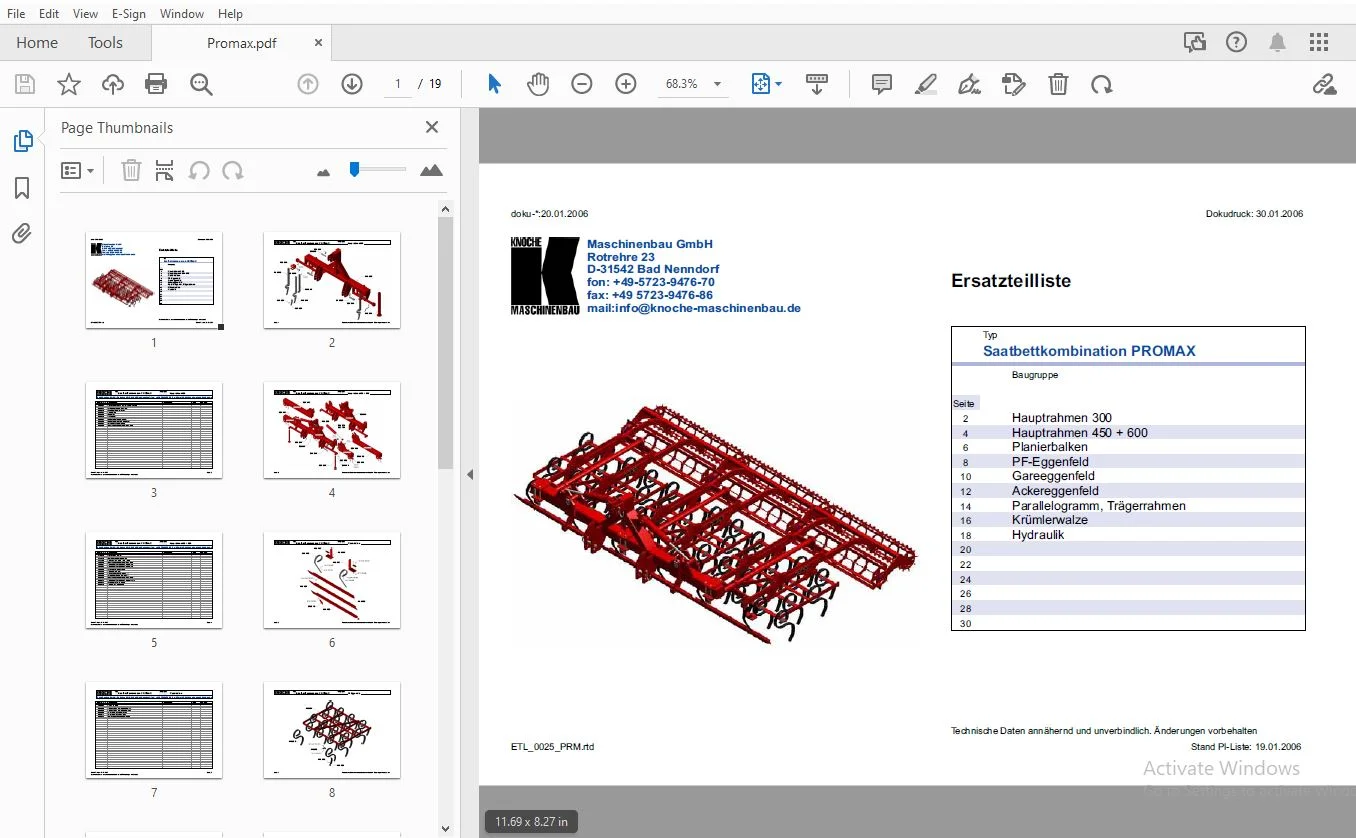Rotate thumbnail pages counterclockwise
The width and height of the screenshot is (1356, 838).
199,170
